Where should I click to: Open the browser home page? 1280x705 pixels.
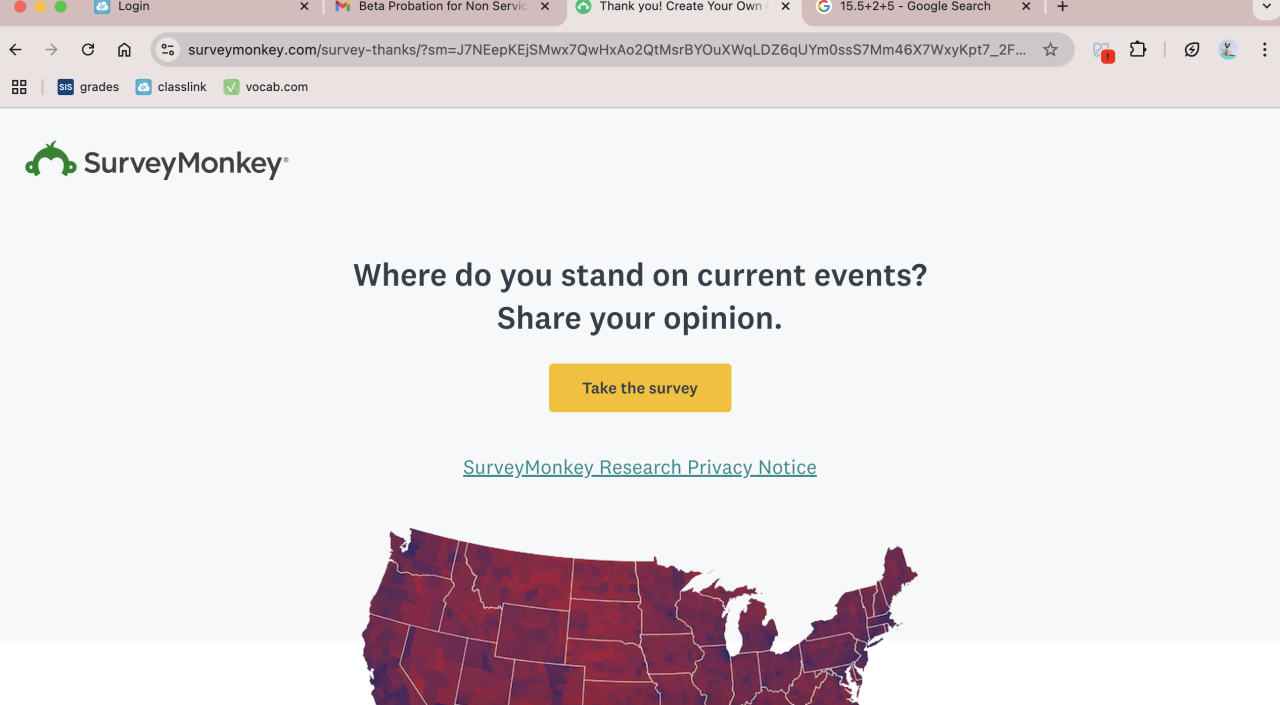click(x=124, y=50)
